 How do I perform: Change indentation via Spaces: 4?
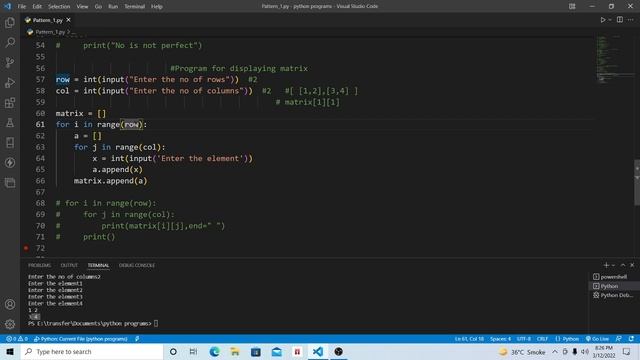click(x=500, y=339)
